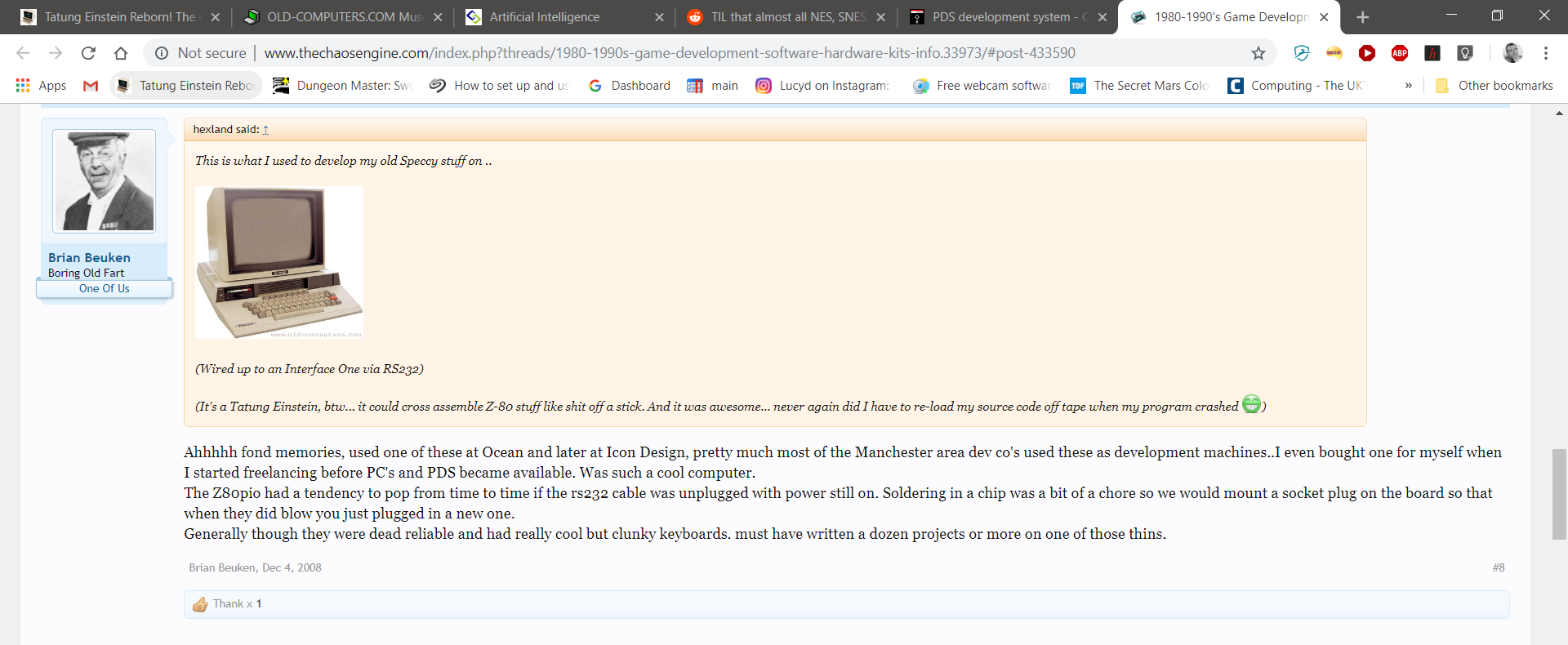Open the browser home page

(x=121, y=53)
